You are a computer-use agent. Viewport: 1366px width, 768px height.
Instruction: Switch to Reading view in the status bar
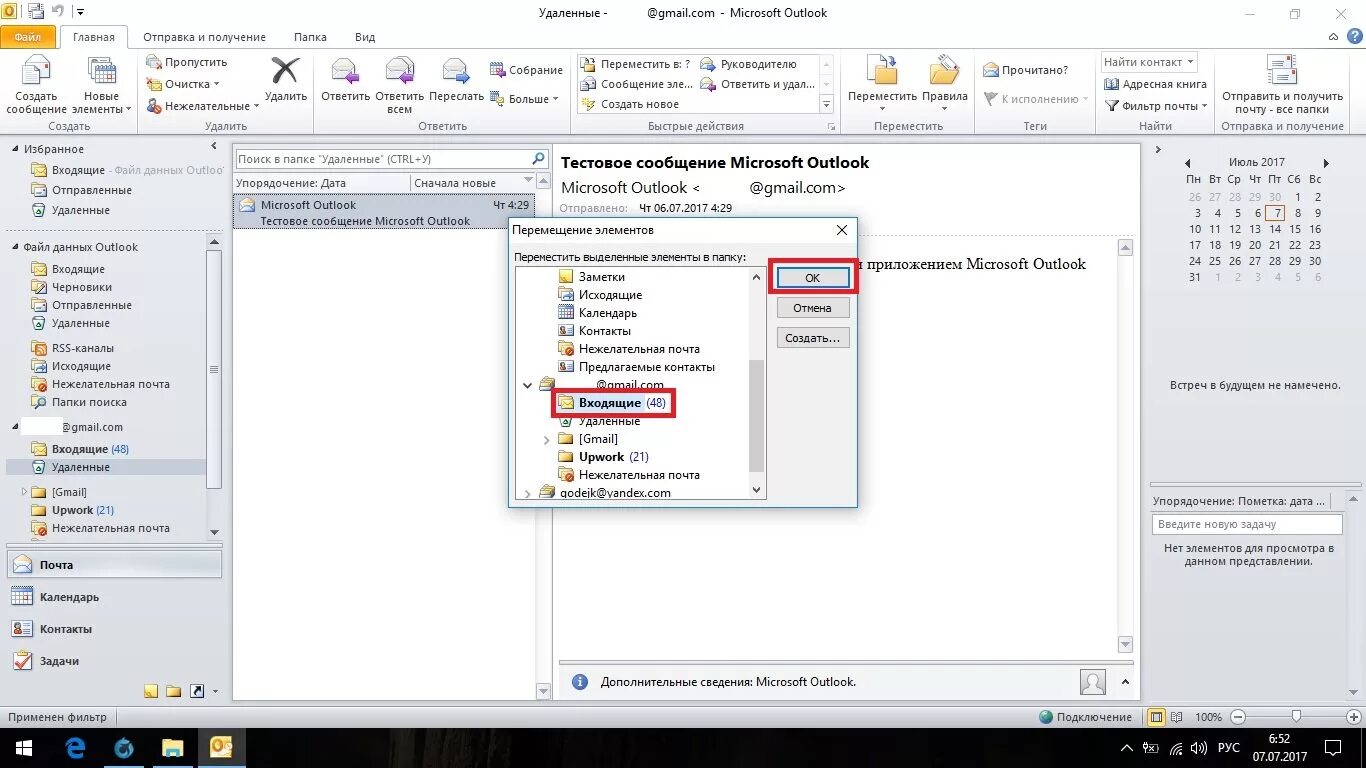pos(1178,717)
